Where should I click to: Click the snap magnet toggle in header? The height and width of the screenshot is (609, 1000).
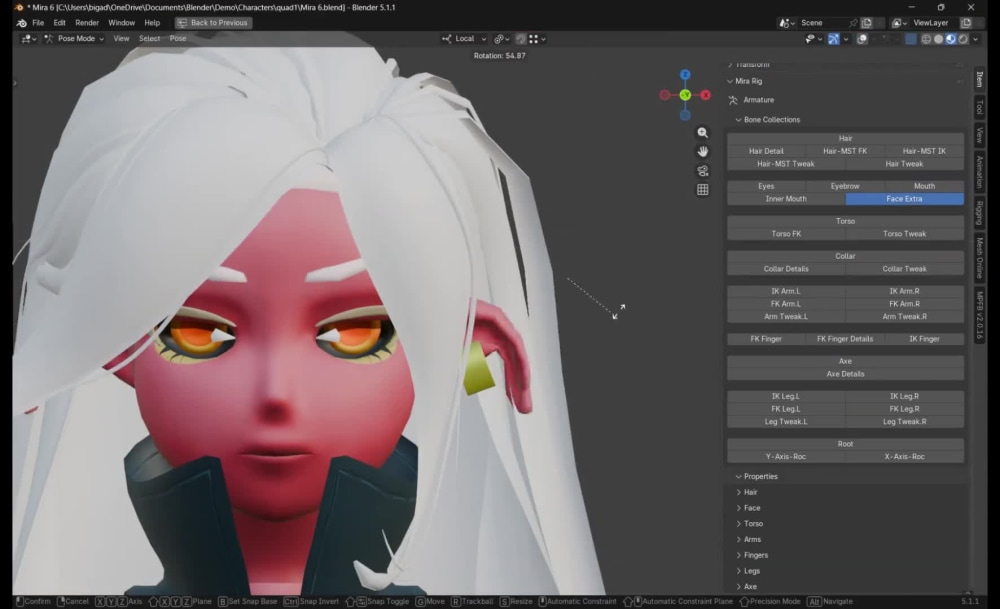pyautogui.click(x=520, y=39)
